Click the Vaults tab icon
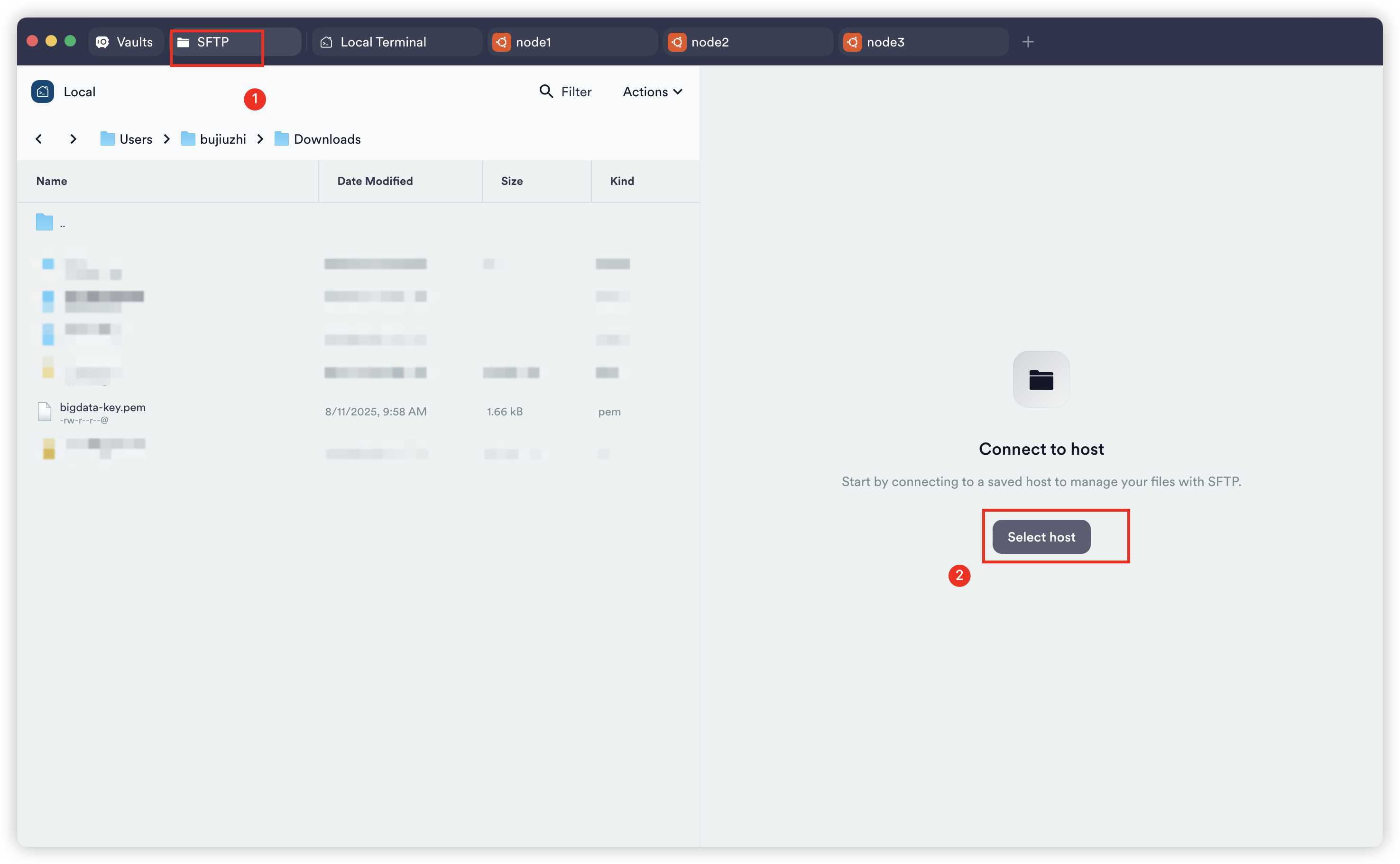 pyautogui.click(x=102, y=42)
